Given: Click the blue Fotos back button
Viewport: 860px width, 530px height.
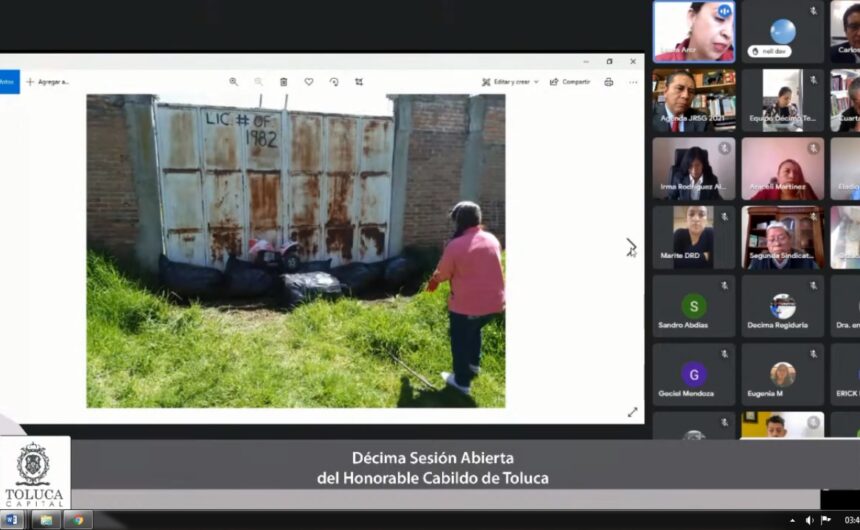Looking at the screenshot, I should point(9,82).
